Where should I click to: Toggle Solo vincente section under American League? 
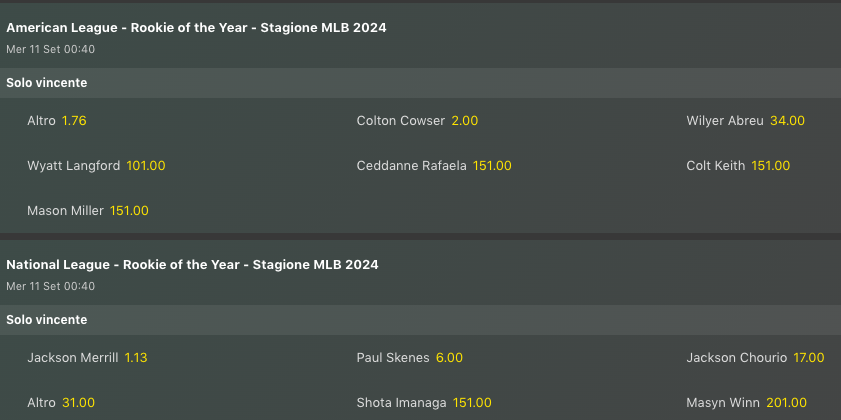pyautogui.click(x=46, y=83)
